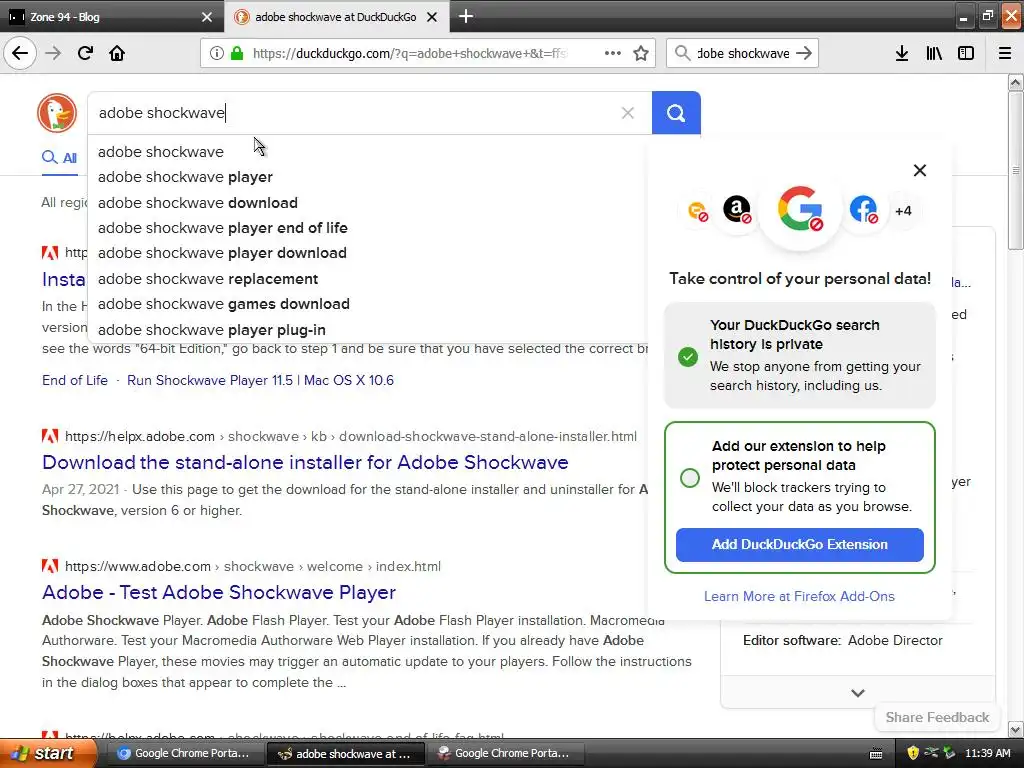This screenshot has width=1024, height=768.
Task: Click the www.adobe.com shockwave welcome URL
Action: click(253, 566)
